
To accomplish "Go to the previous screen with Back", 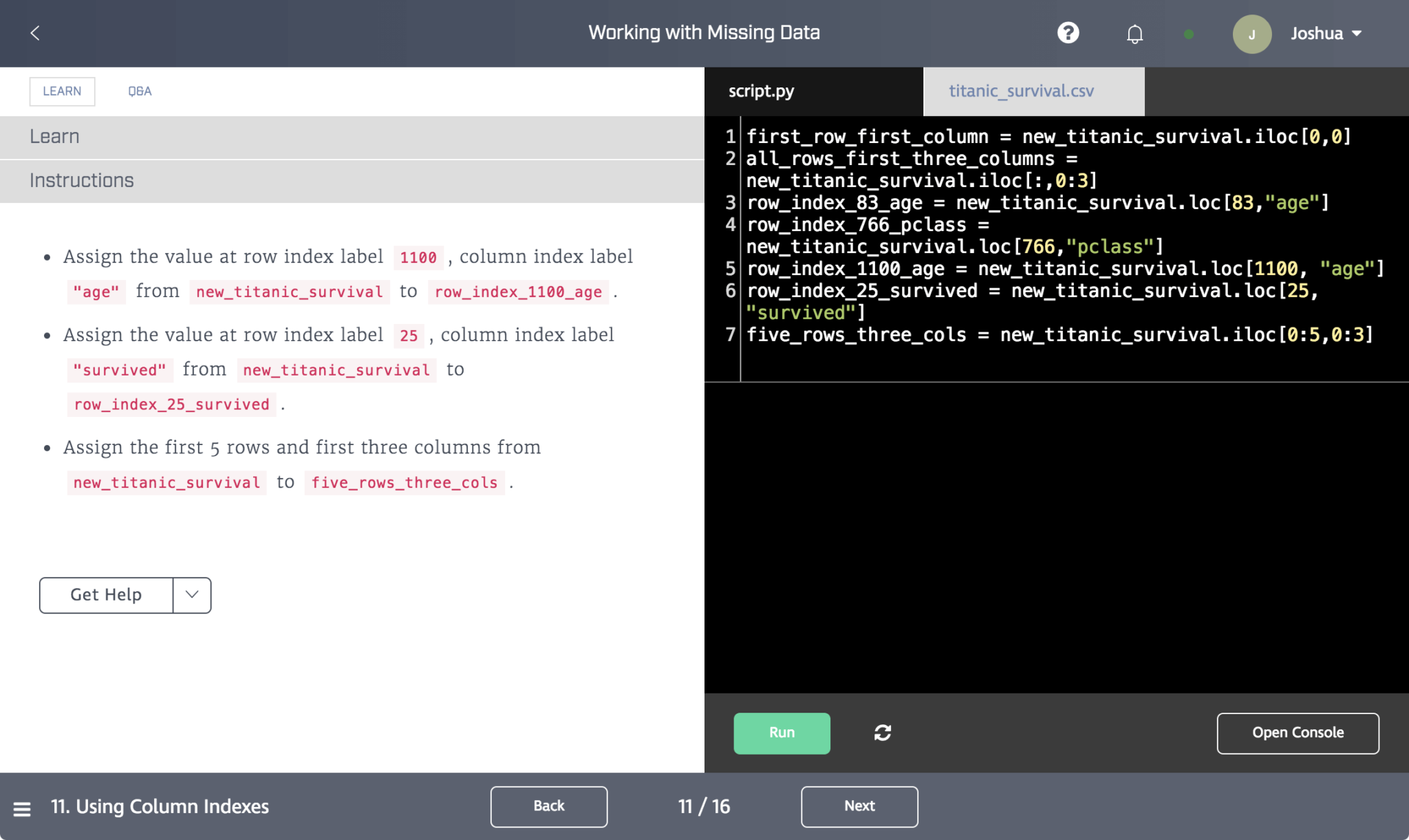I will click(548, 806).
